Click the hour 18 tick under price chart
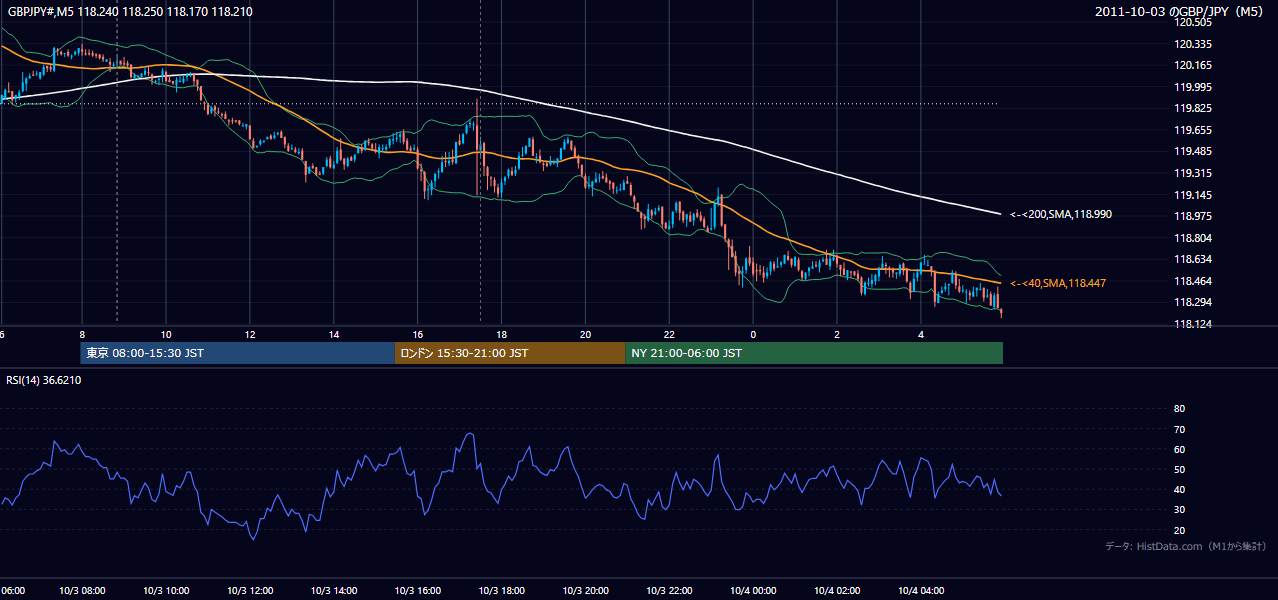 pyautogui.click(x=501, y=334)
